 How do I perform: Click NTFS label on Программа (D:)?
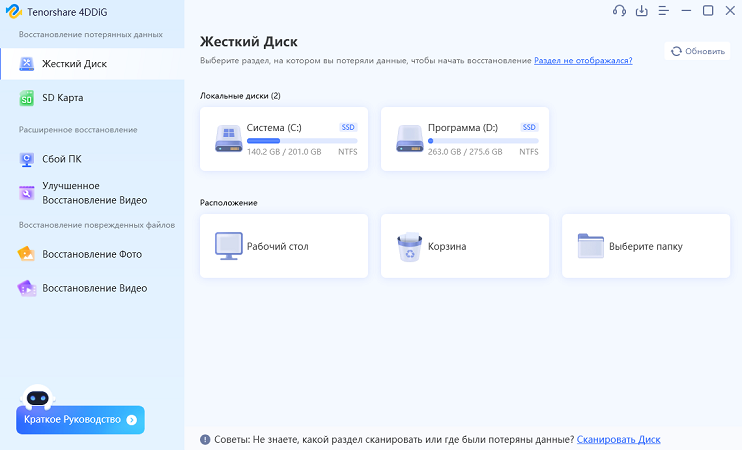click(x=529, y=152)
